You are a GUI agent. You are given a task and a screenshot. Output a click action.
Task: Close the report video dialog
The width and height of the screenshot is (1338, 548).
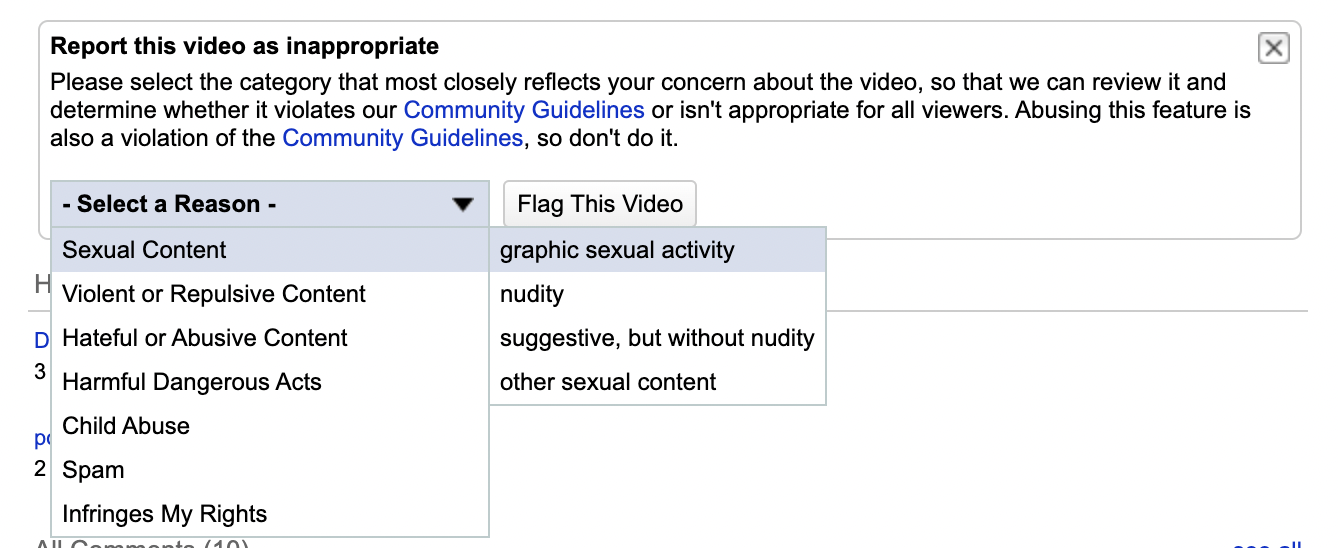(x=1273, y=48)
